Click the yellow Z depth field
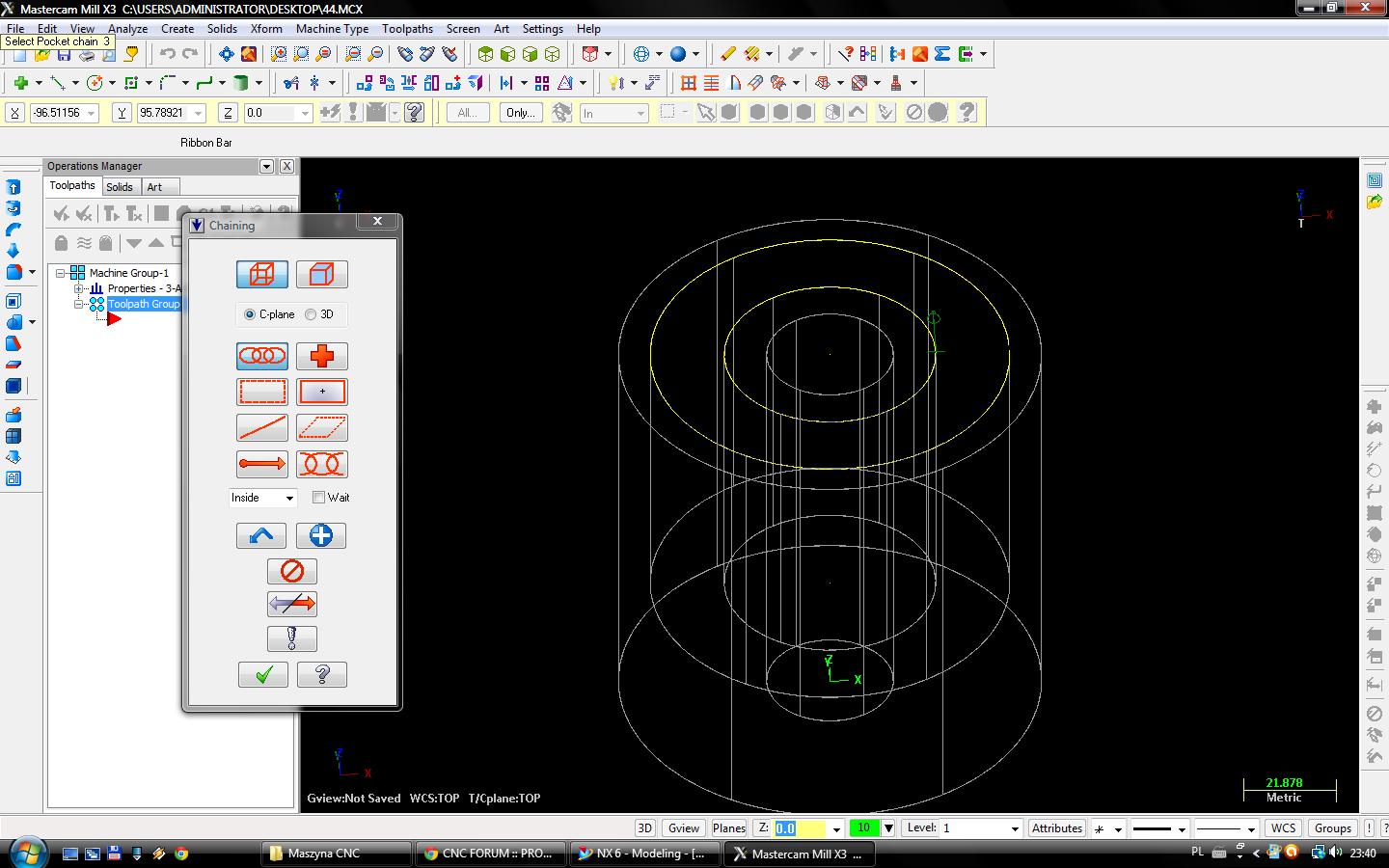The height and width of the screenshot is (868, 1389). (x=799, y=827)
